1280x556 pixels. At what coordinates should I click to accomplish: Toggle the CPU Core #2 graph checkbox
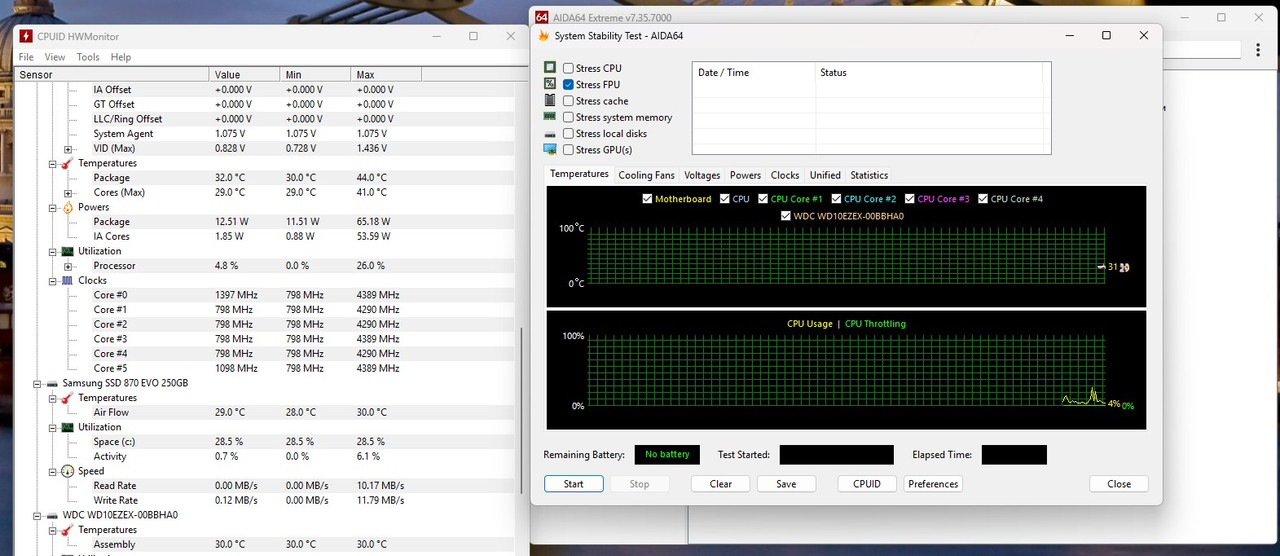pos(836,199)
